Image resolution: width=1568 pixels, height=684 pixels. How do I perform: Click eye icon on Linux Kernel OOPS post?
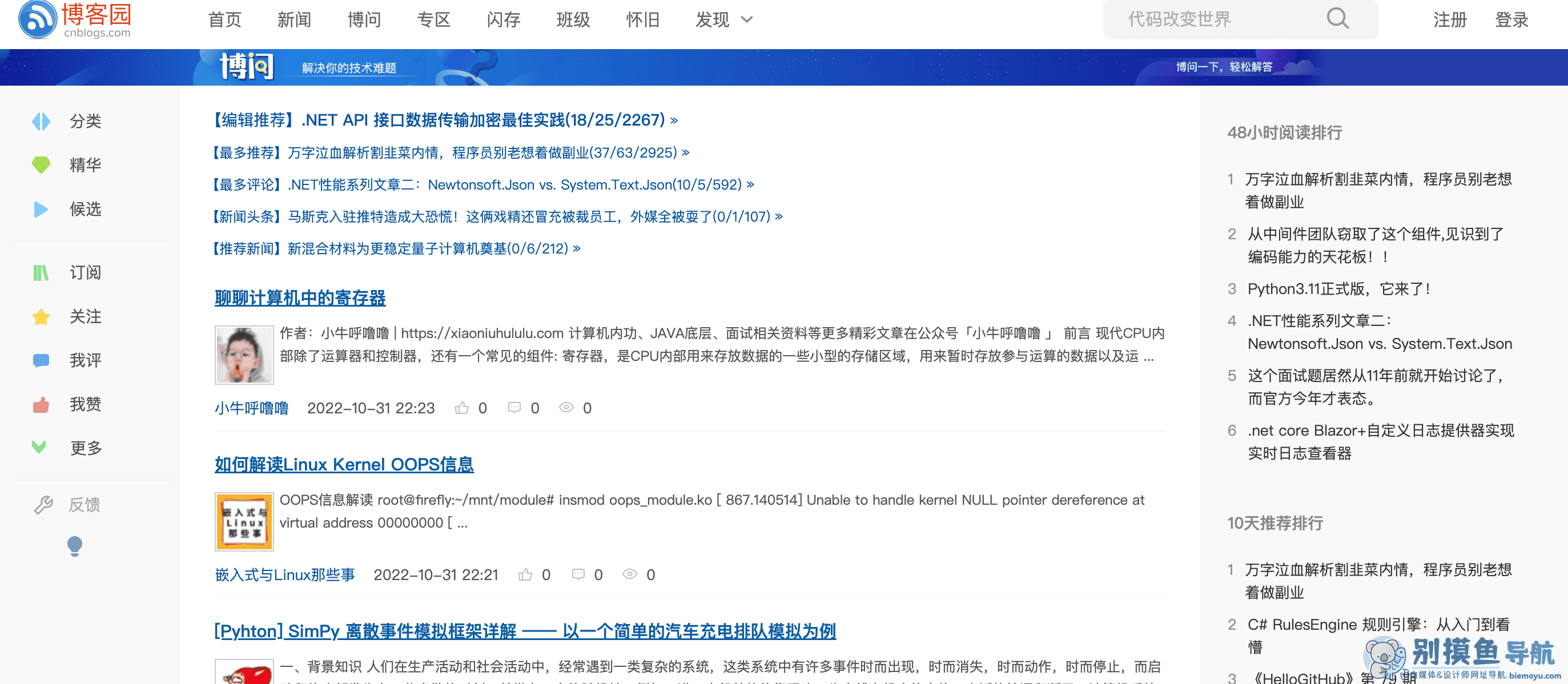pyautogui.click(x=629, y=574)
